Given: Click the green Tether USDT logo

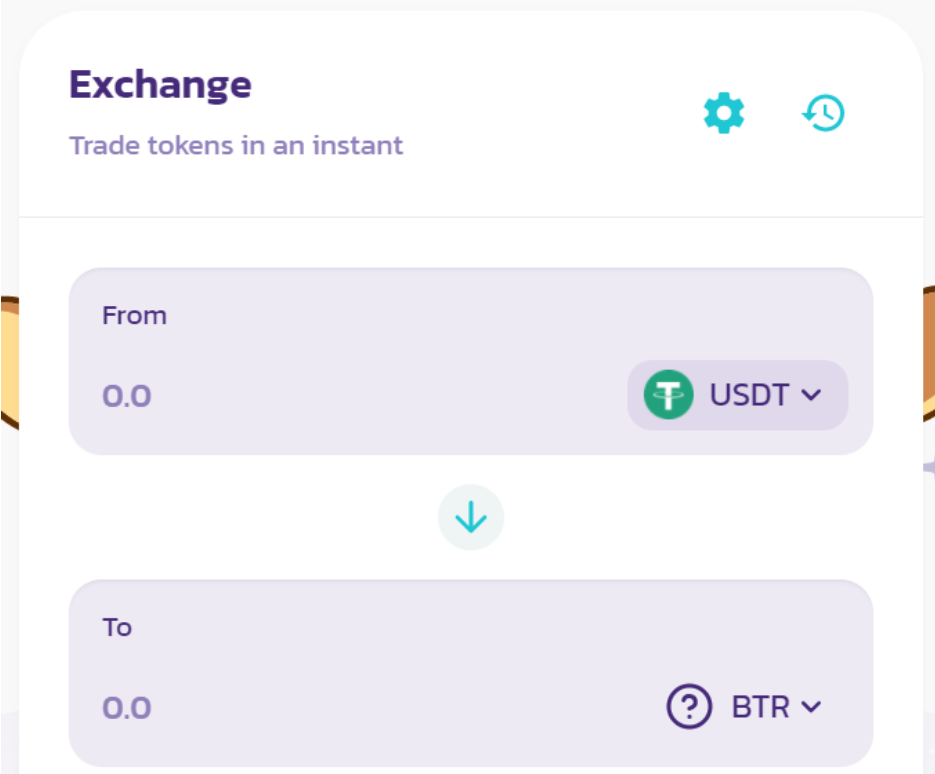Looking at the screenshot, I should point(668,395).
